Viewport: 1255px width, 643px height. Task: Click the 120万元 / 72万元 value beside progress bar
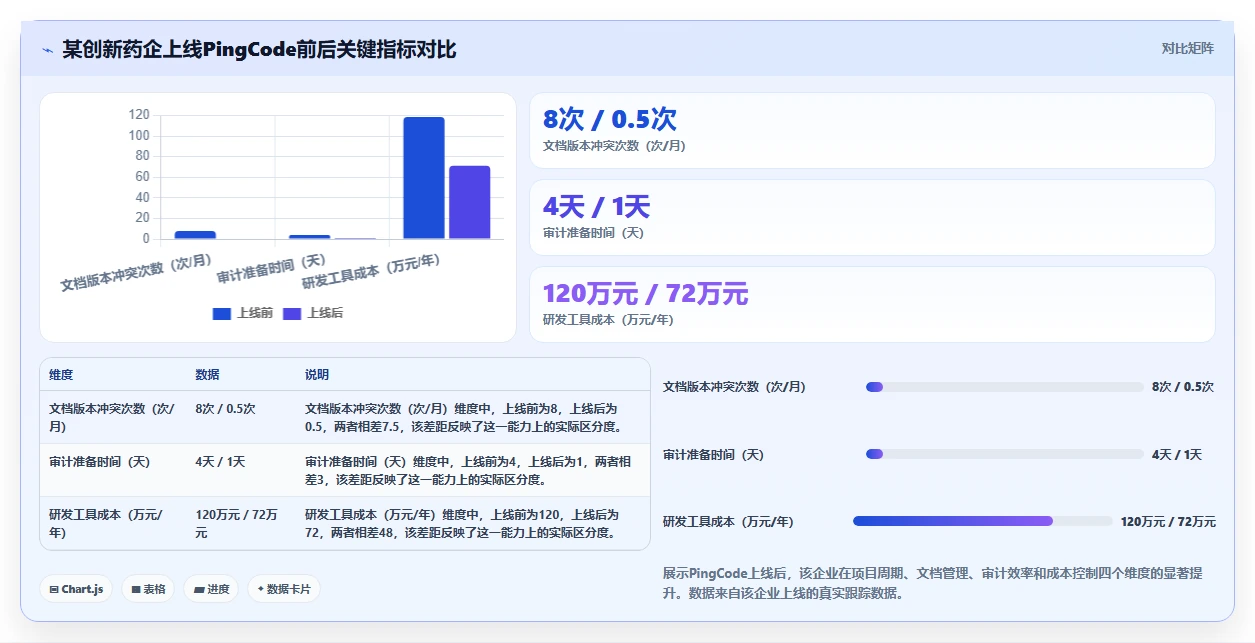1168,521
